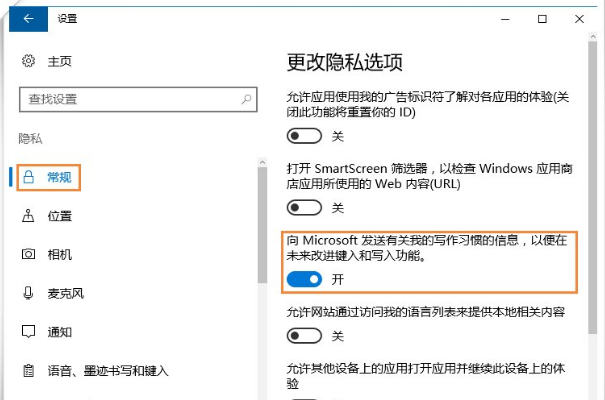Select the speech and inking clipboard icon
Screen dimensions: 605x400
click(x=28, y=371)
